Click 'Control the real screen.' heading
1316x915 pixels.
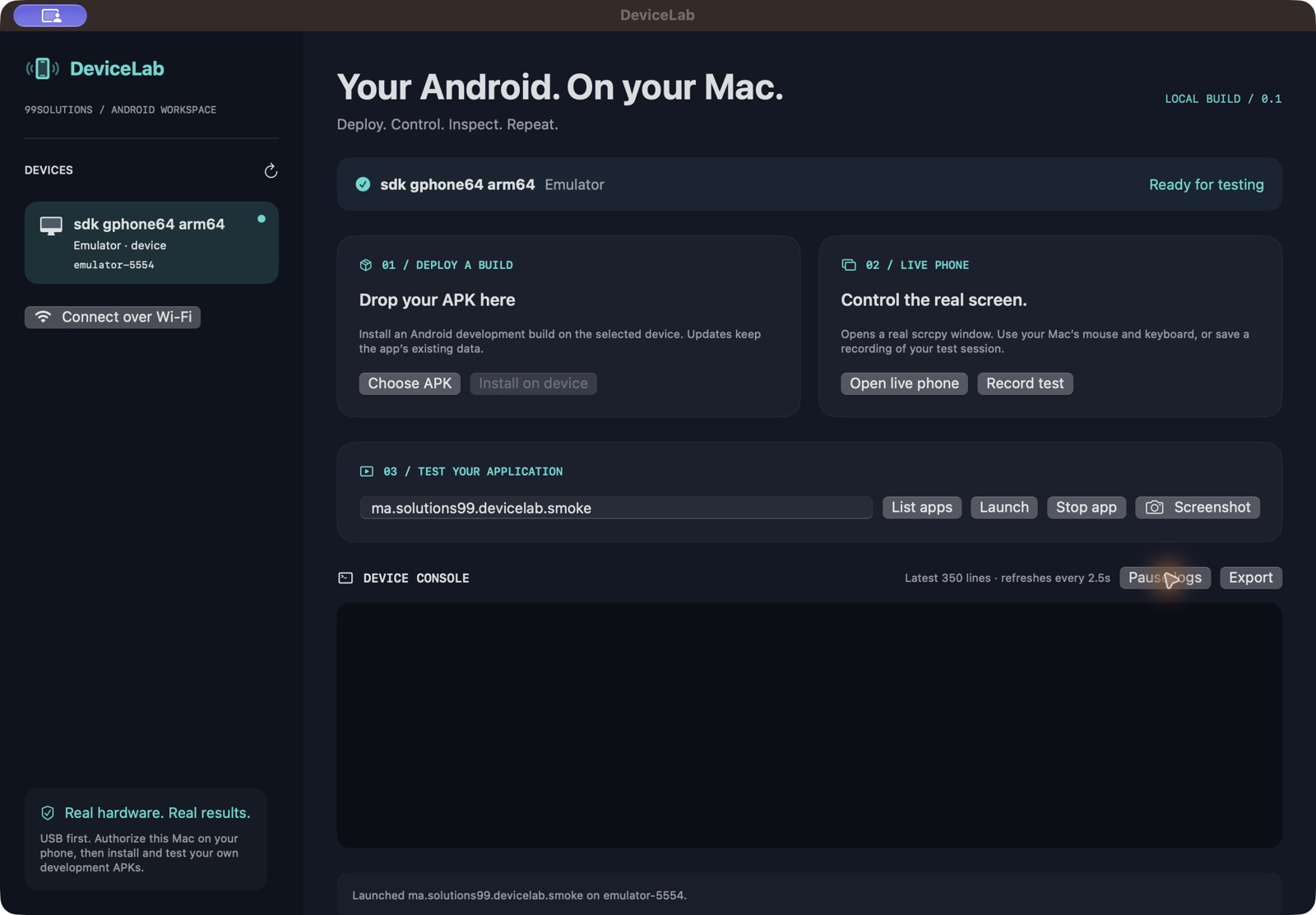pyautogui.click(x=934, y=300)
